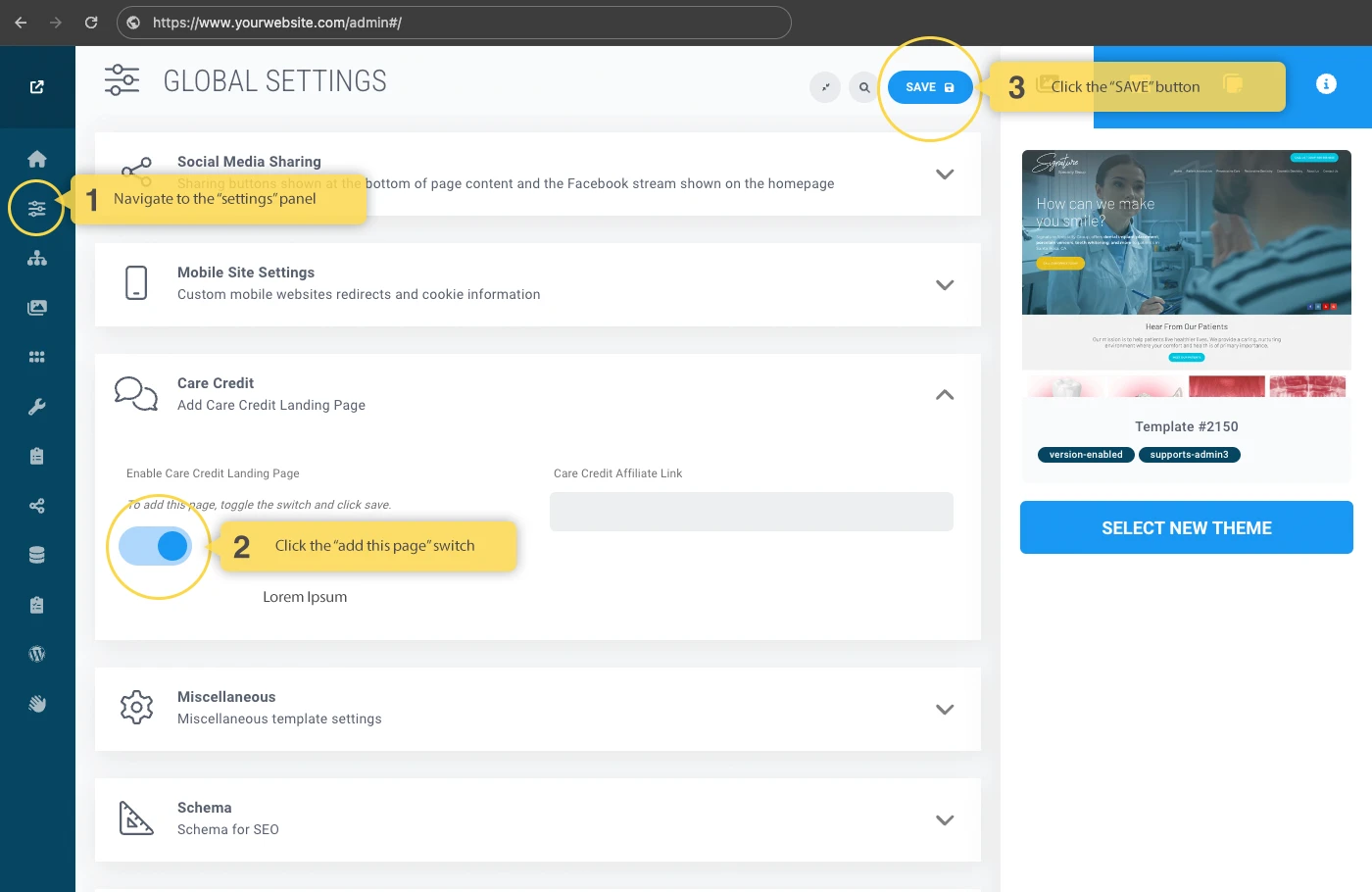Select the settings panel in the sidebar
The height and width of the screenshot is (892, 1372).
37,209
